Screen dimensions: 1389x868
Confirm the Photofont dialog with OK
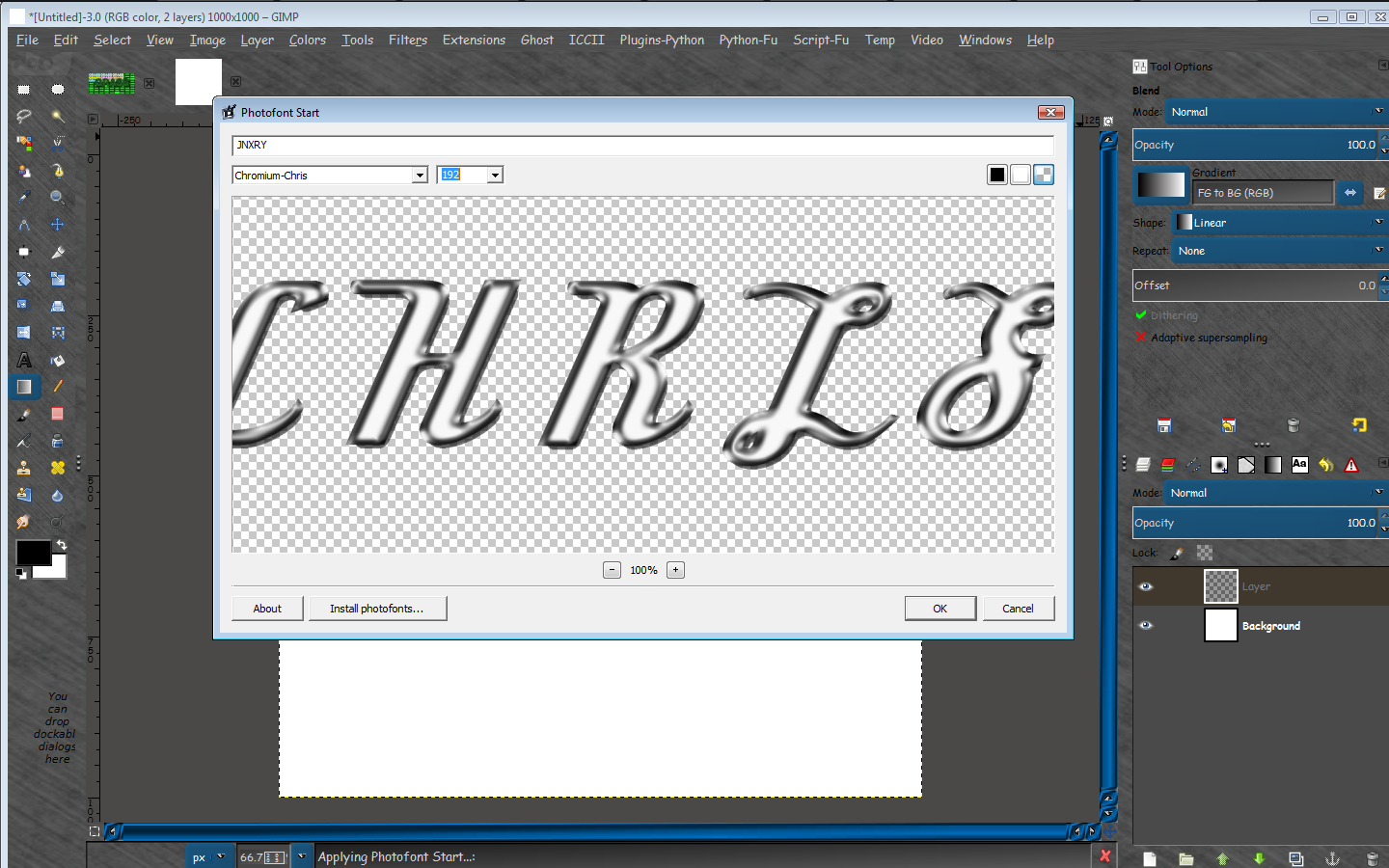(940, 609)
